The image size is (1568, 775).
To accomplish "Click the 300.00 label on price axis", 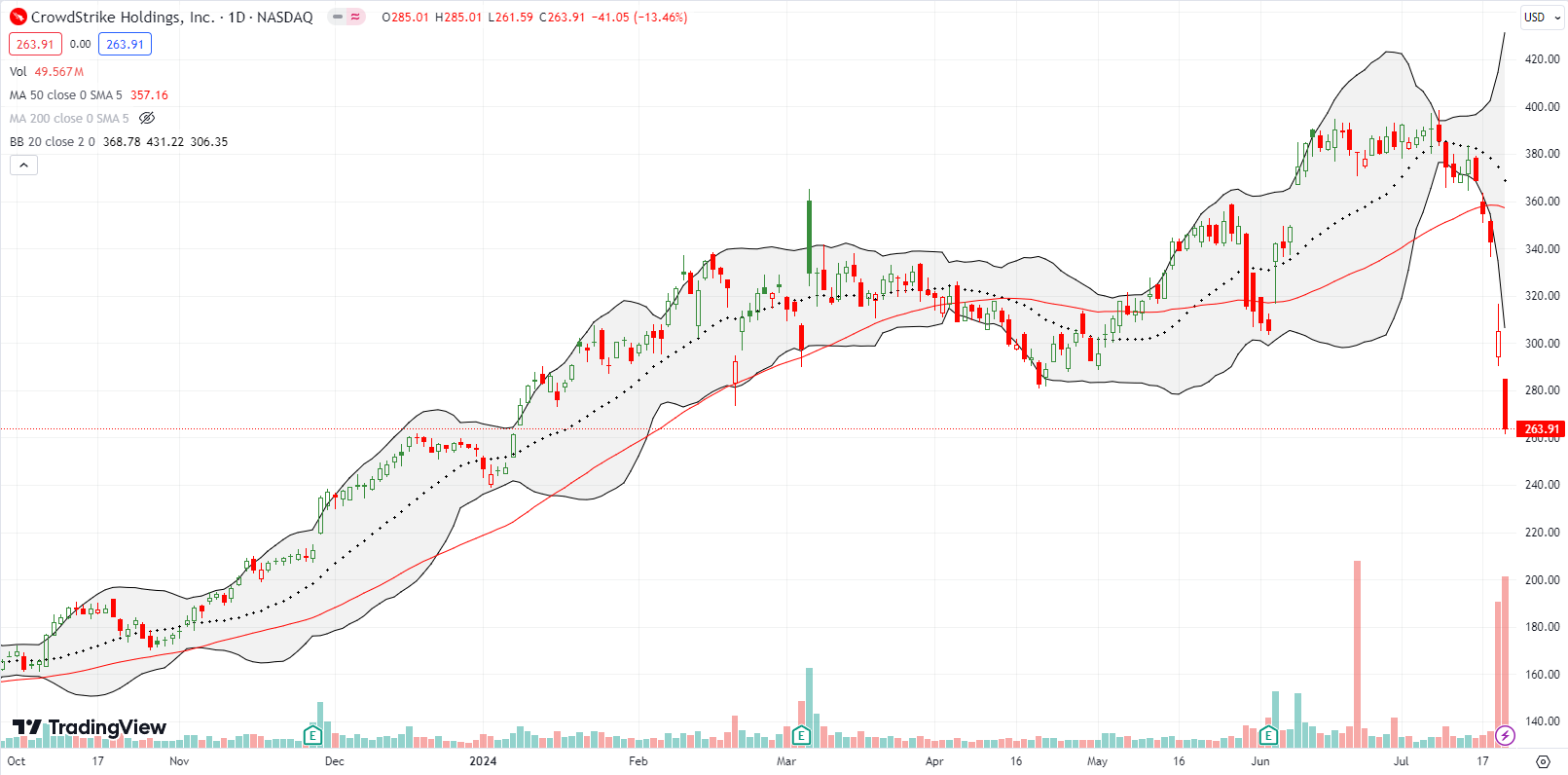I will (x=1543, y=344).
